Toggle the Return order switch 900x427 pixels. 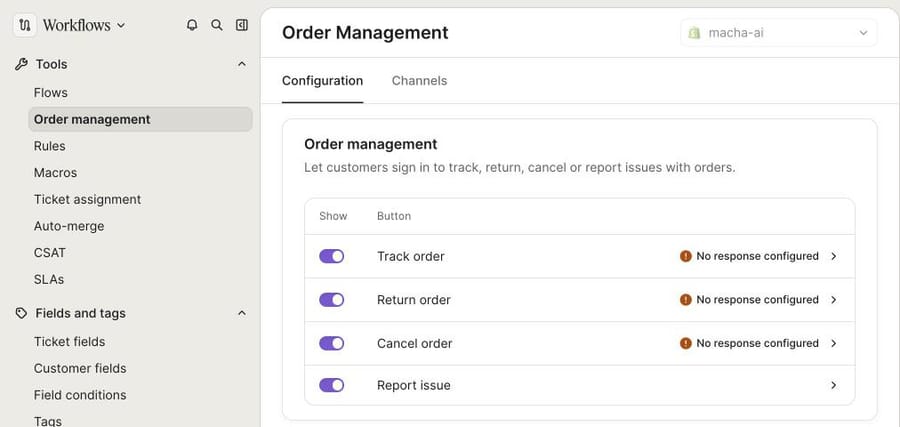point(332,300)
